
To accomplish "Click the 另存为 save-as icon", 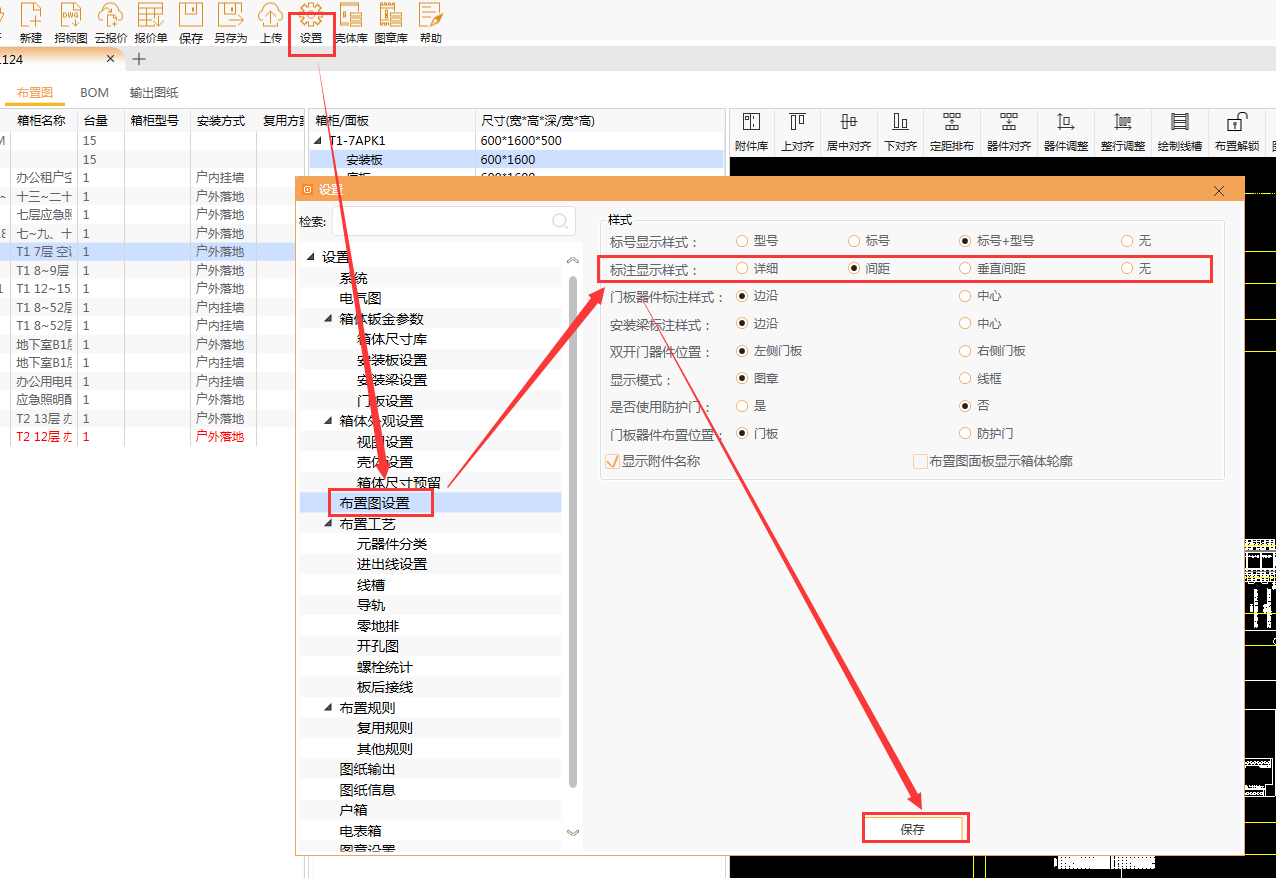I will [x=230, y=24].
